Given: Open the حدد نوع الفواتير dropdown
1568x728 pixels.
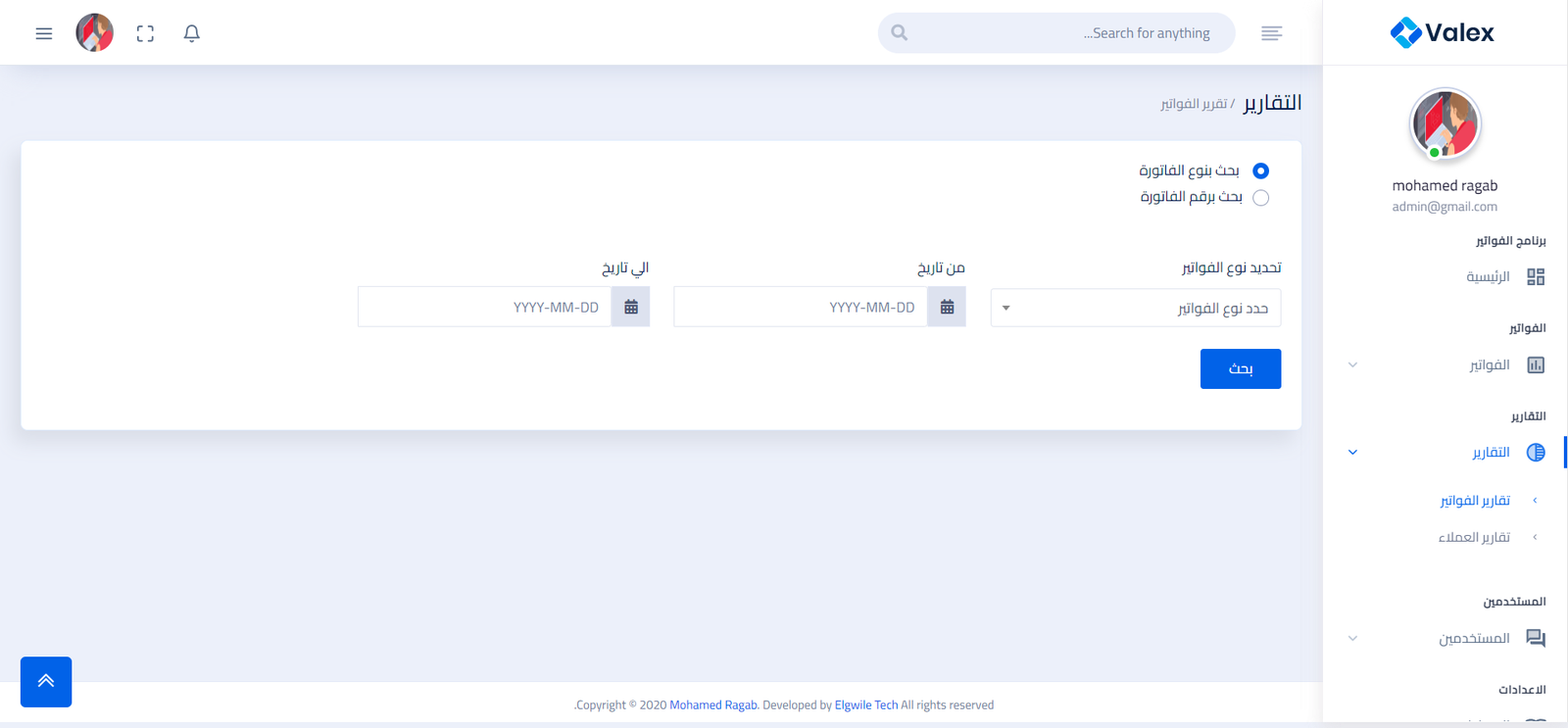Looking at the screenshot, I should pyautogui.click(x=1135, y=308).
